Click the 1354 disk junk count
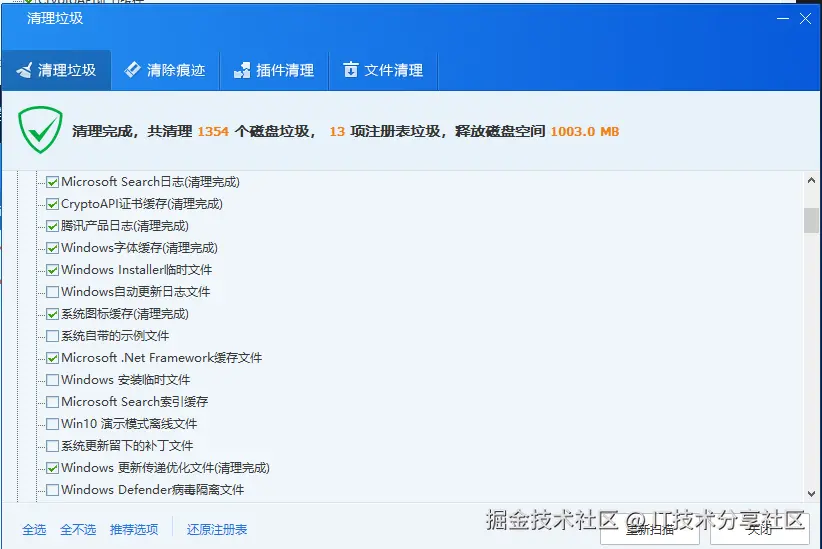The height and width of the screenshot is (549, 822). tap(213, 132)
